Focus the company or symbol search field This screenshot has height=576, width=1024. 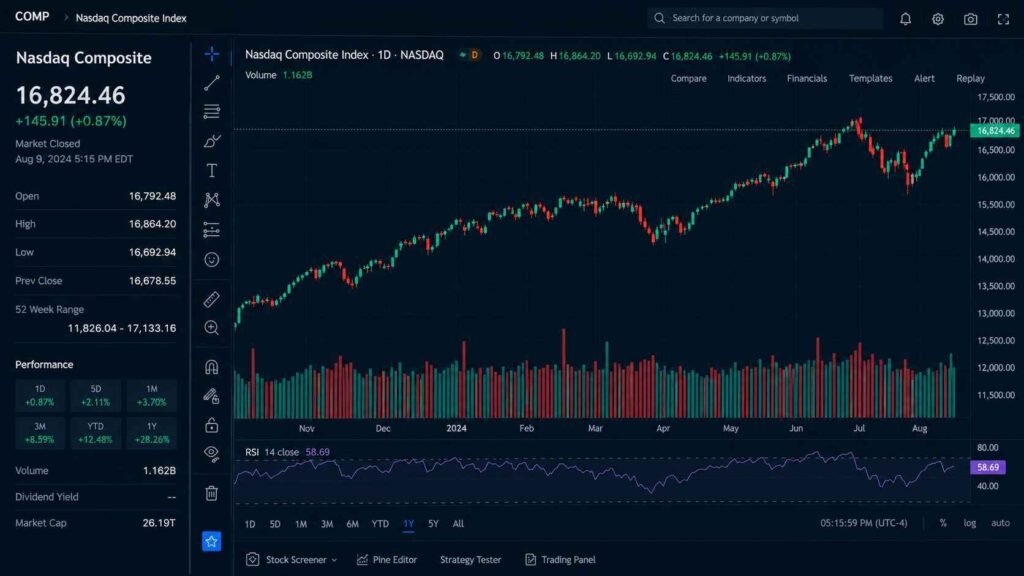coord(765,18)
